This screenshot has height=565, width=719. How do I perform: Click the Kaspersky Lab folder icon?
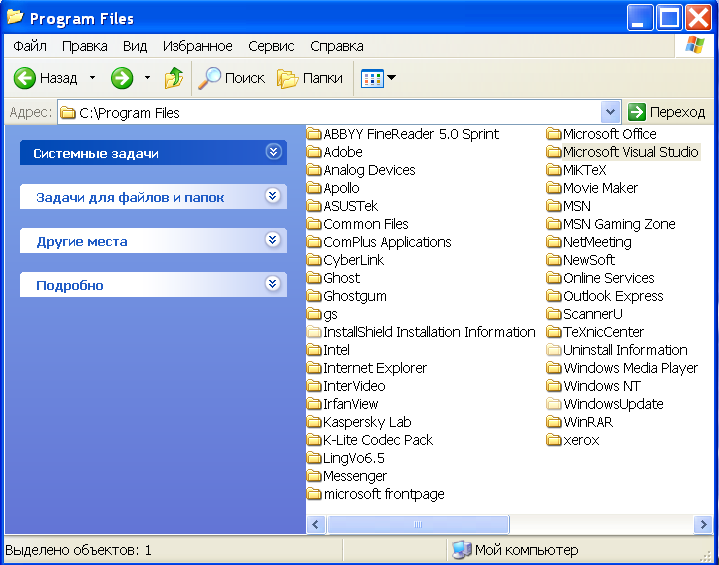click(314, 422)
